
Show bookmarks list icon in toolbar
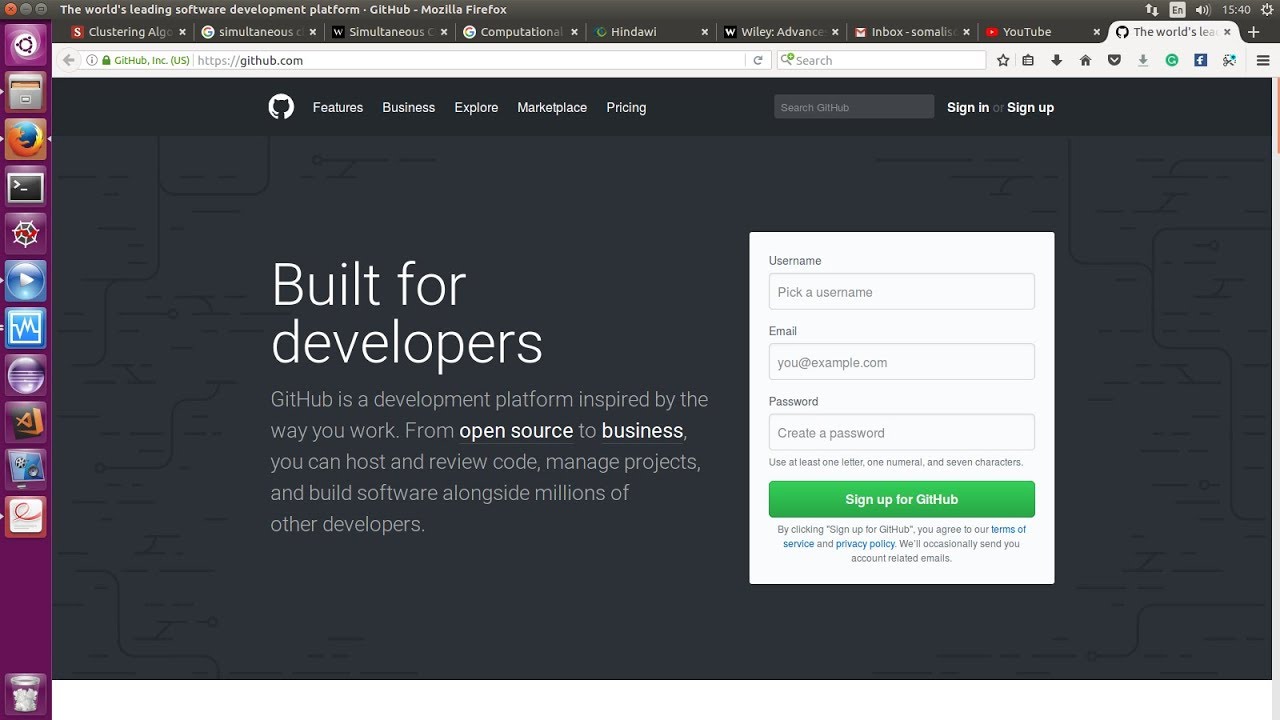tap(1028, 60)
